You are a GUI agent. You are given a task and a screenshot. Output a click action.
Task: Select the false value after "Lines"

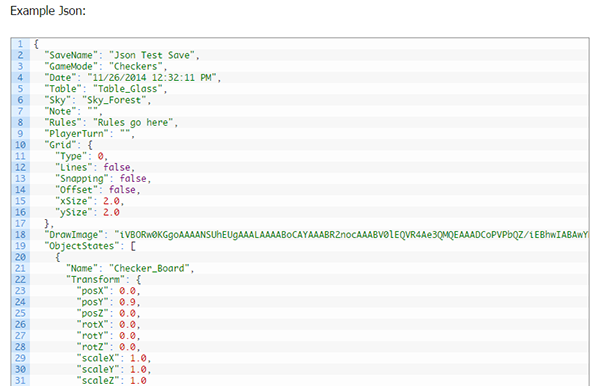point(117,167)
